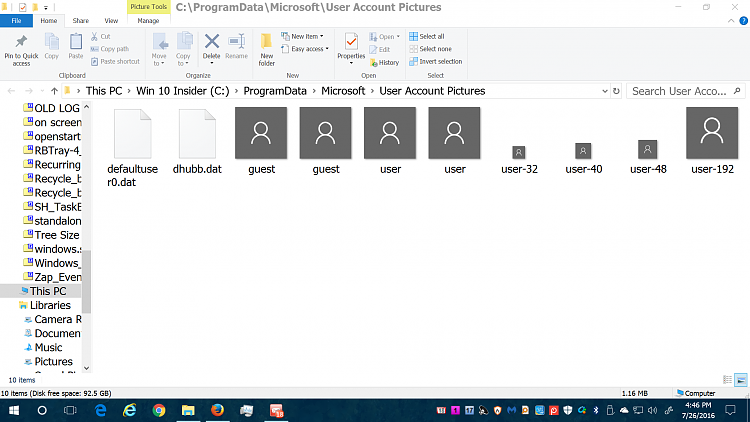Choose Edit in Open group
The height and width of the screenshot is (422, 750).
click(380, 49)
